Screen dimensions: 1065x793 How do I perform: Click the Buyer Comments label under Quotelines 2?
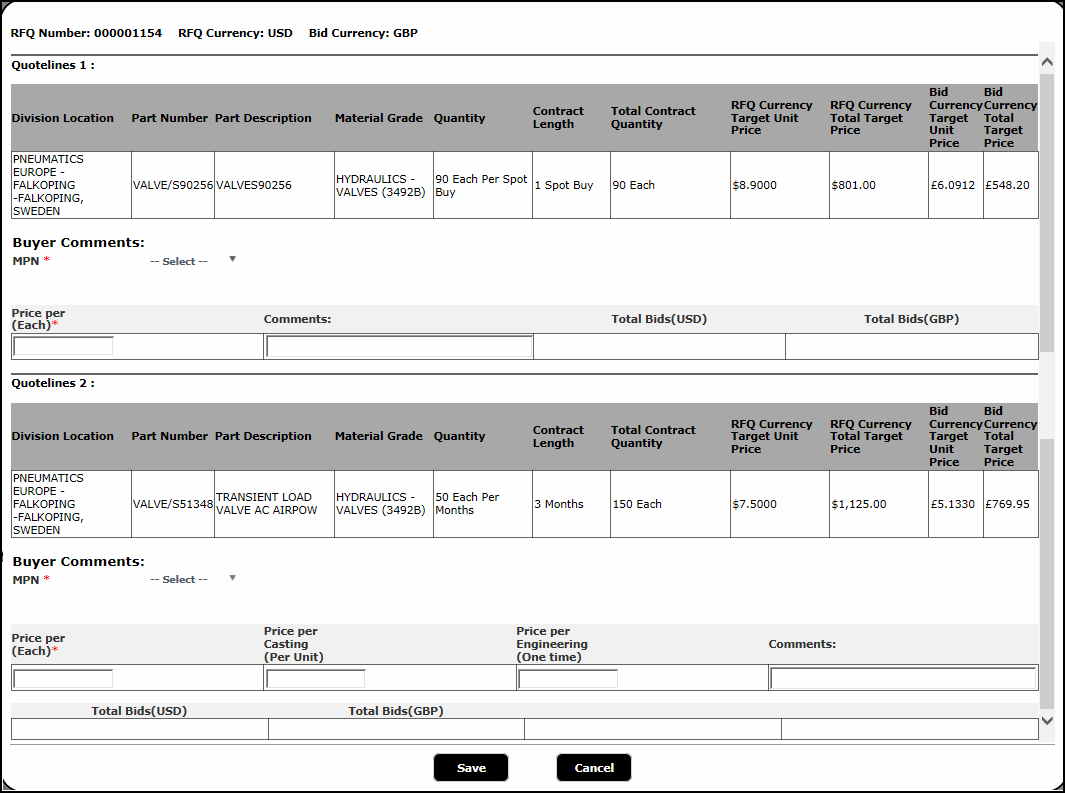(79, 561)
